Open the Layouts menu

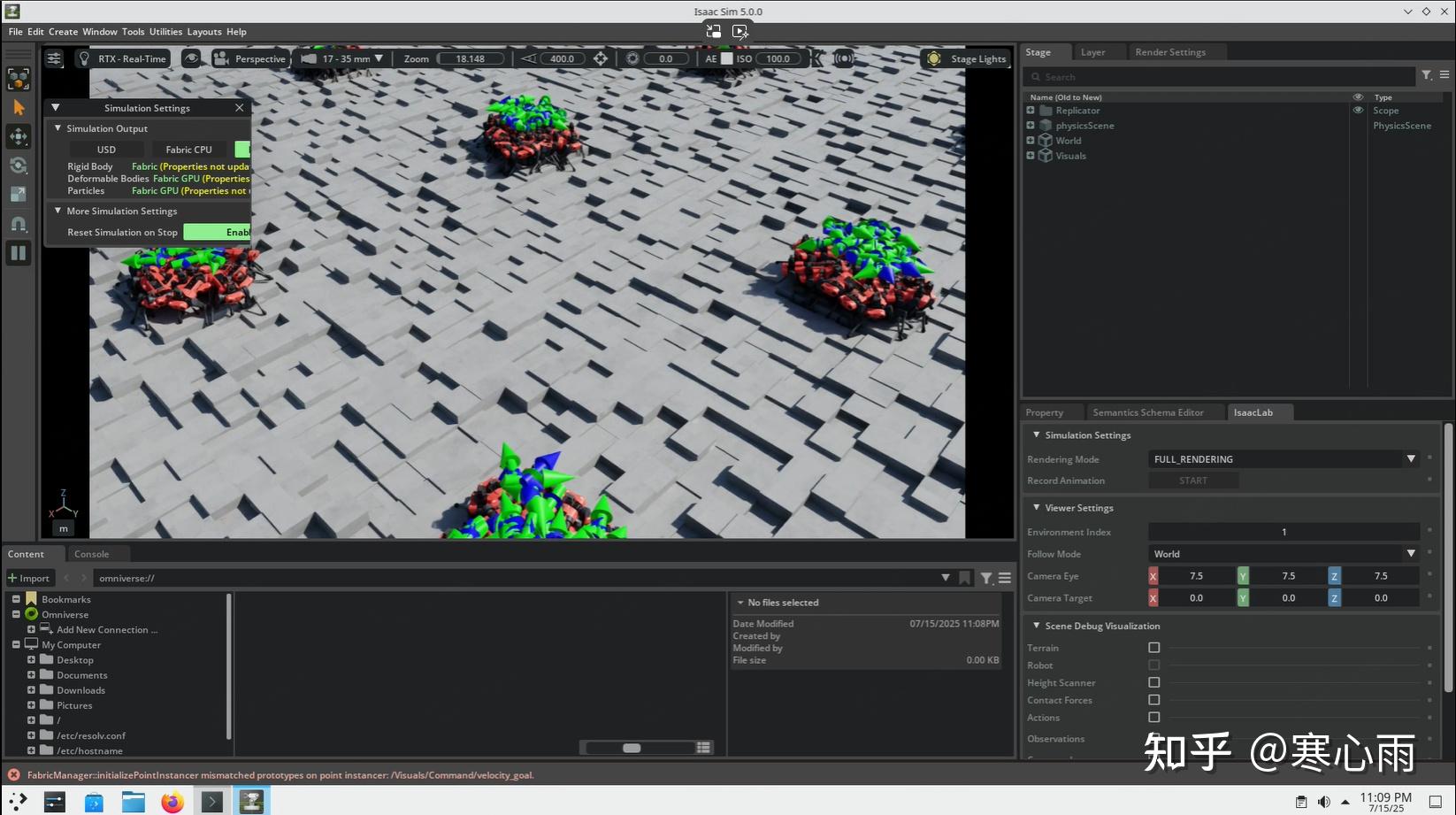coord(204,32)
